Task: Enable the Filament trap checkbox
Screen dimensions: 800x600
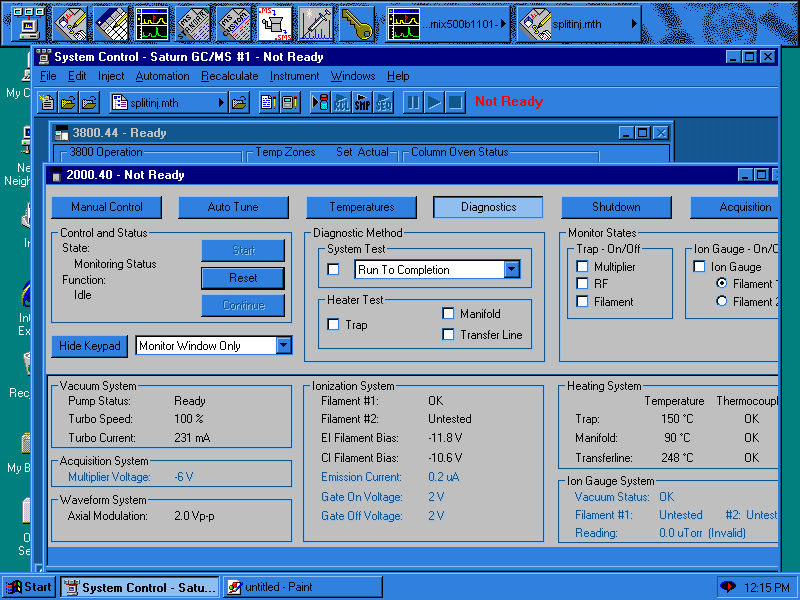Action: pyautogui.click(x=582, y=302)
